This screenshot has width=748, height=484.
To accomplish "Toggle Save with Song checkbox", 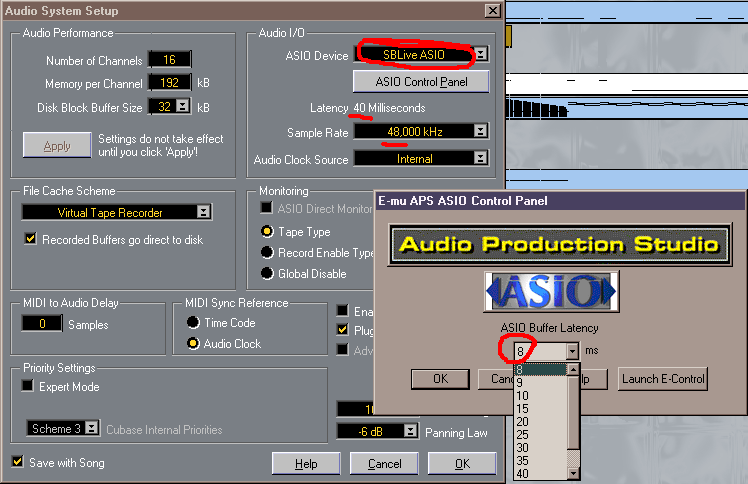I will point(18,462).
